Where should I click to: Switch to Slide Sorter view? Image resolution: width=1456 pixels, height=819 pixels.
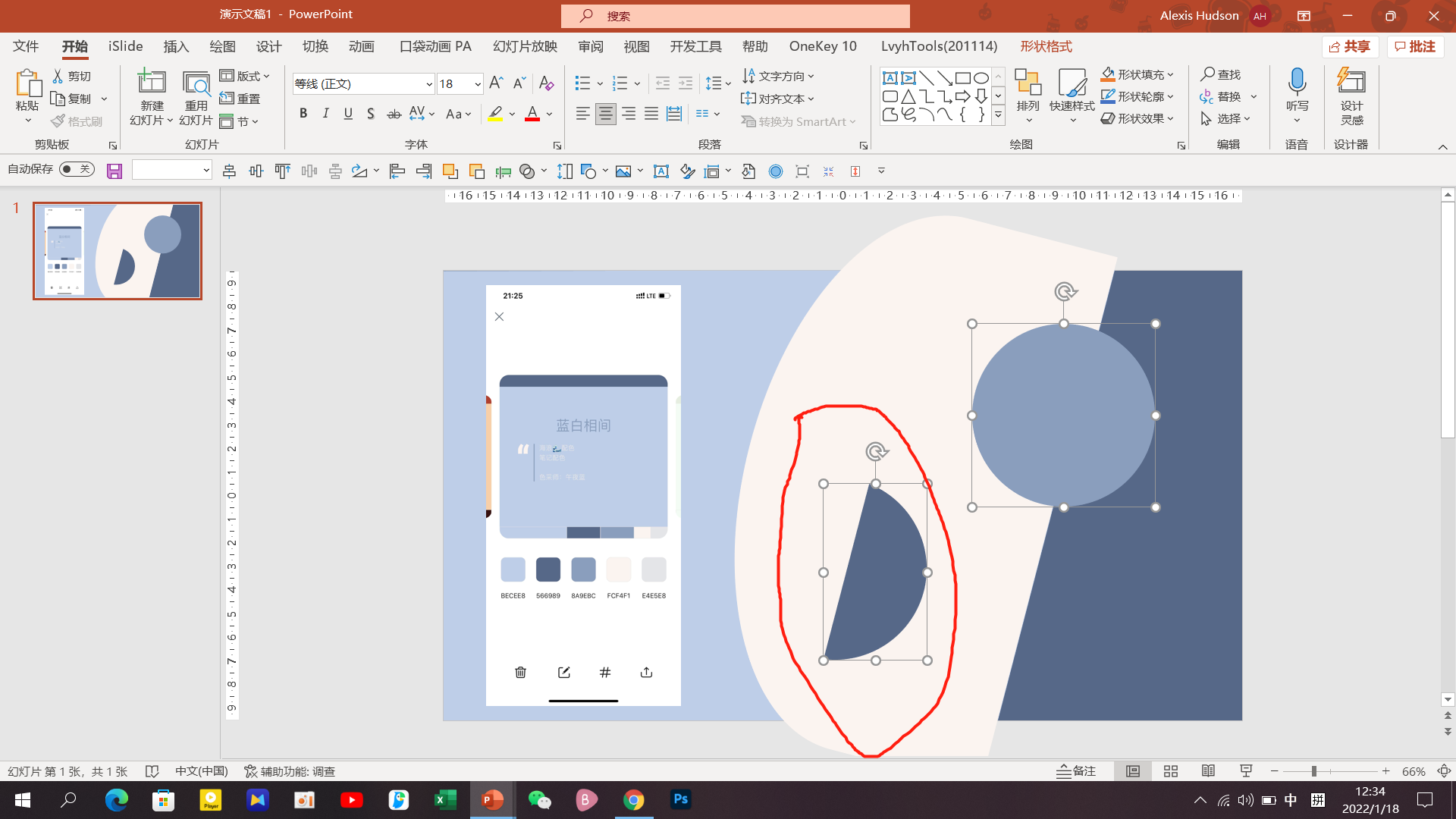point(1170,771)
